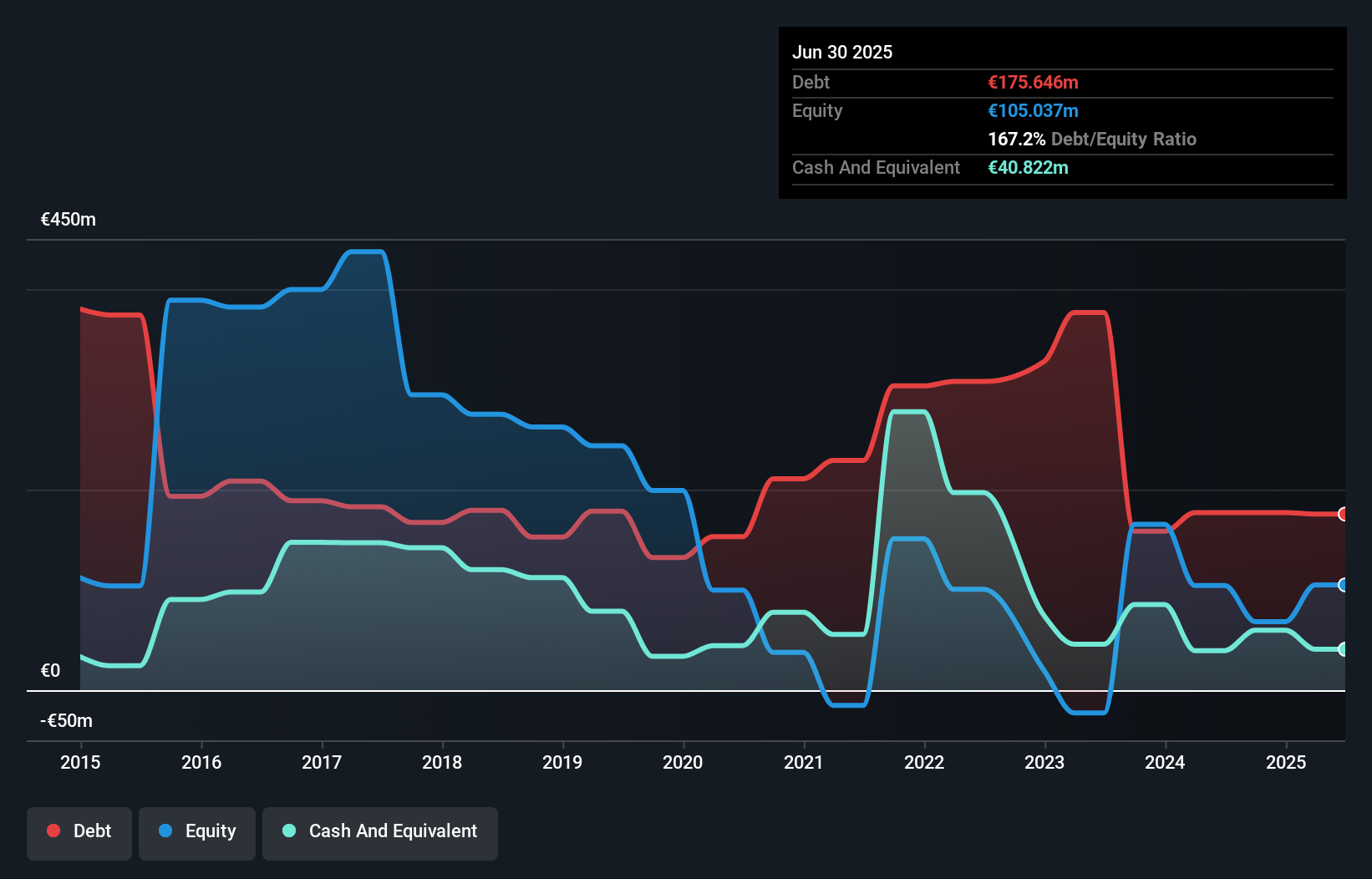
Task: Expand details for Debt/Equity Ratio
Action: click(1092, 139)
